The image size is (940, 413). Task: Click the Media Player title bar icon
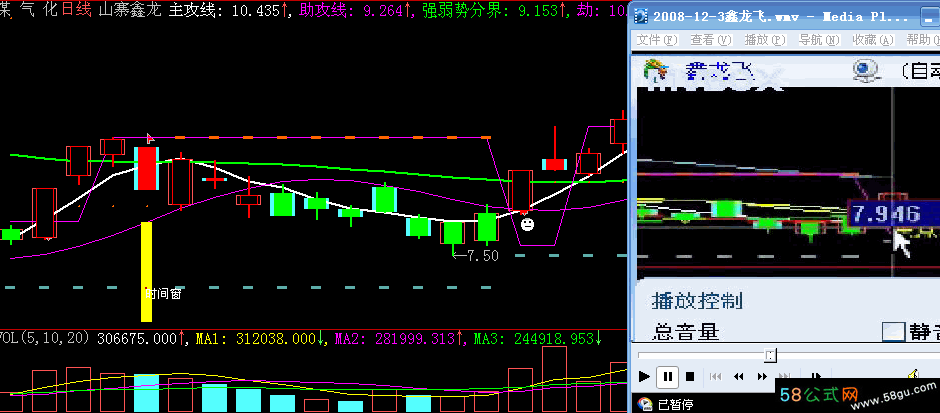(x=641, y=18)
